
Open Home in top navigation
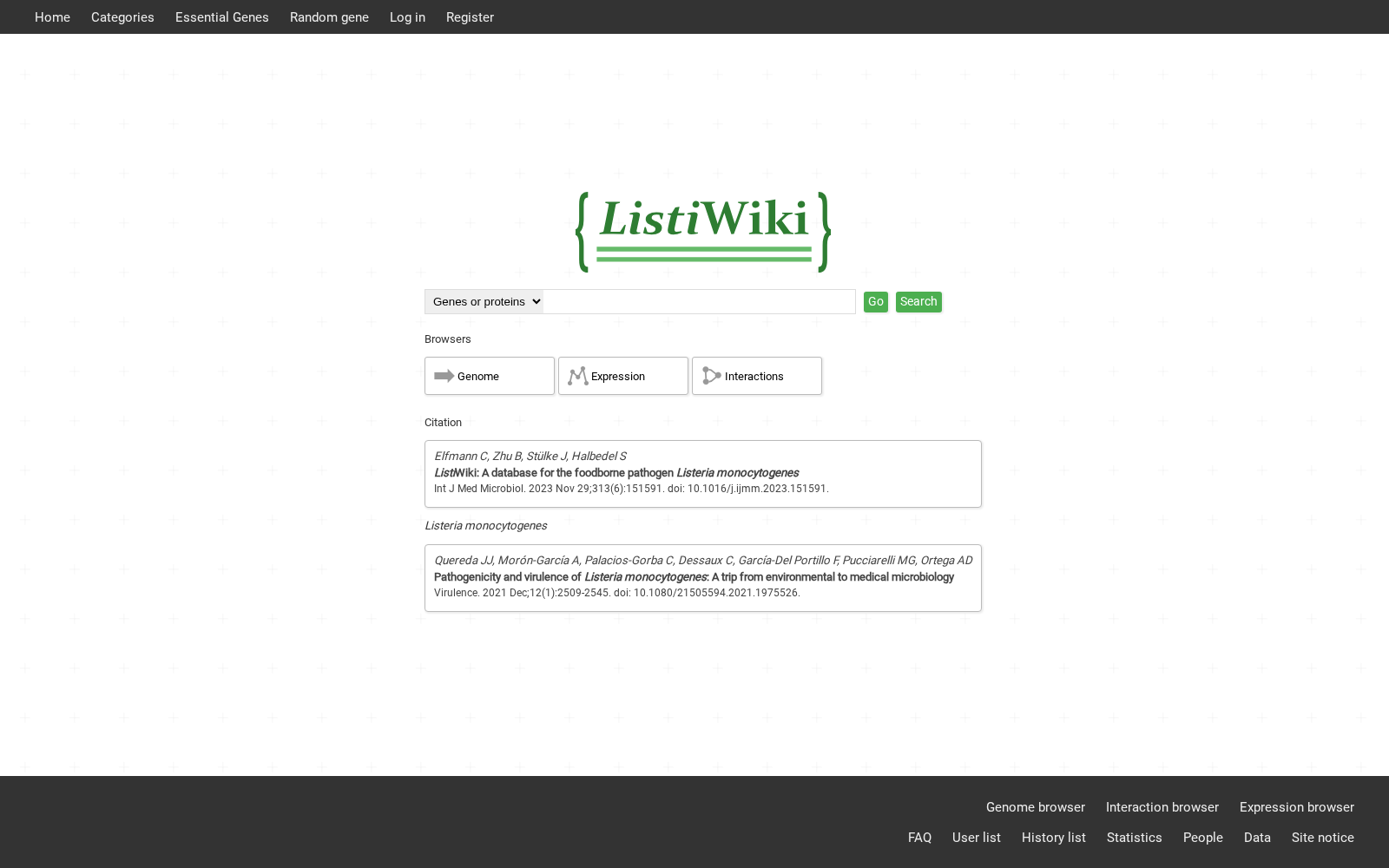pyautogui.click(x=52, y=17)
